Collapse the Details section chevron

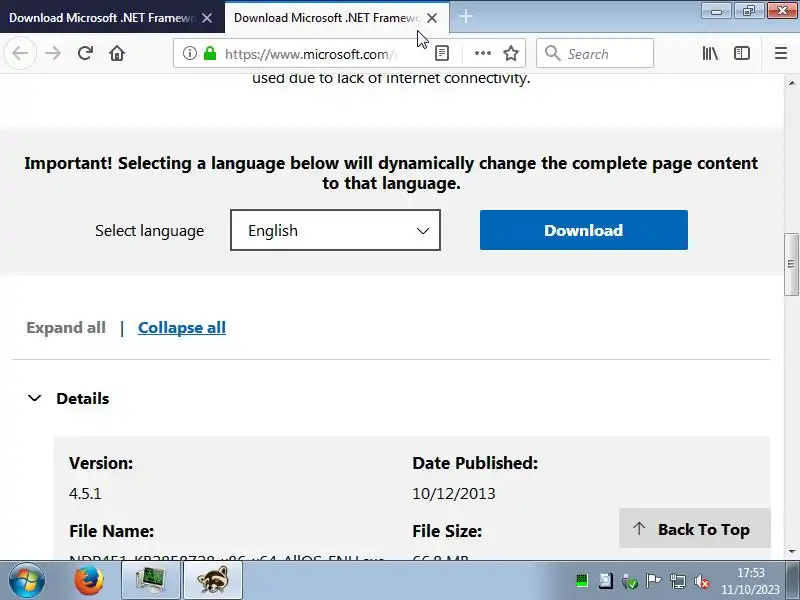click(34, 398)
